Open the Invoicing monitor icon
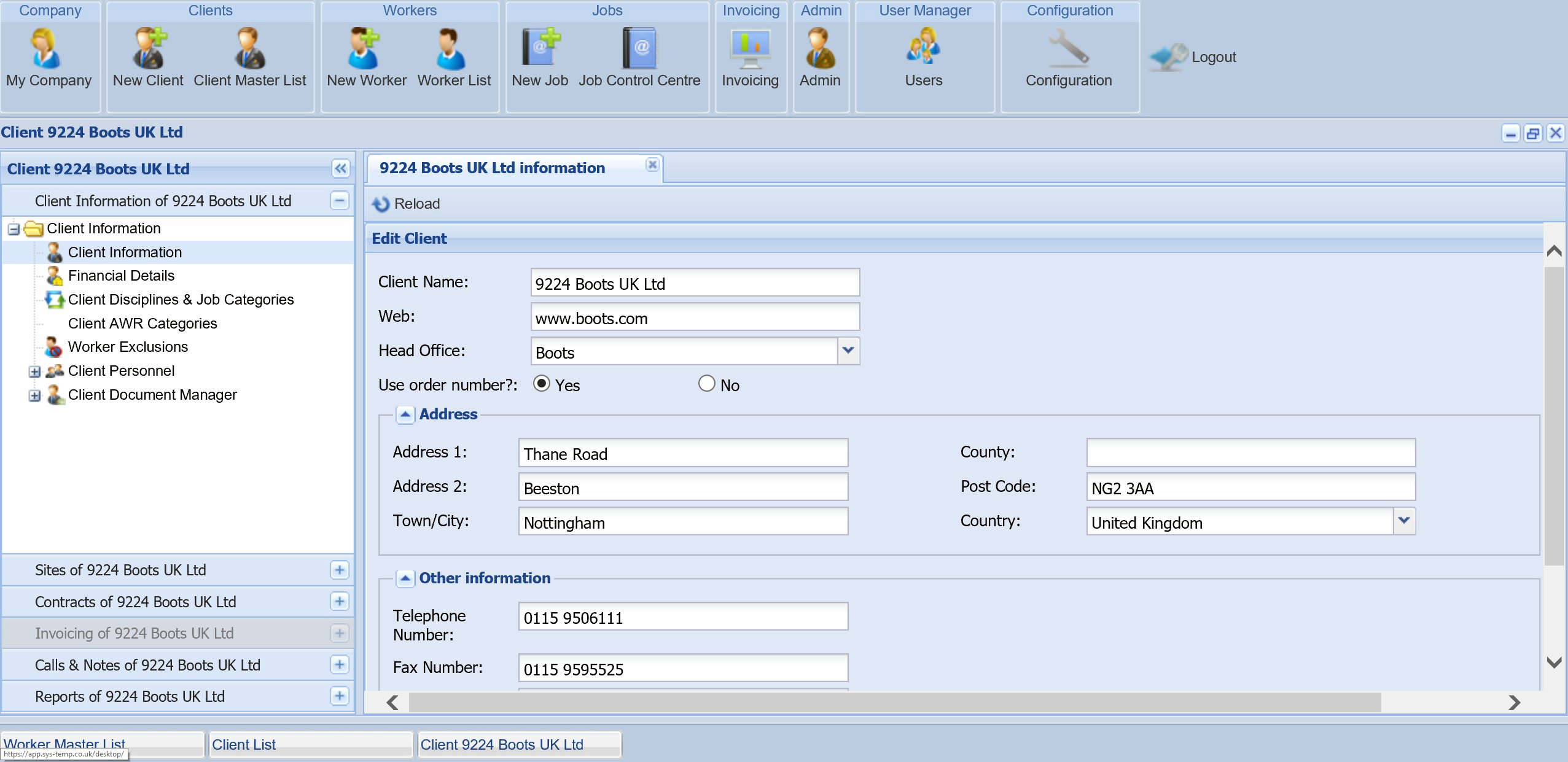The image size is (1568, 762). [750, 49]
